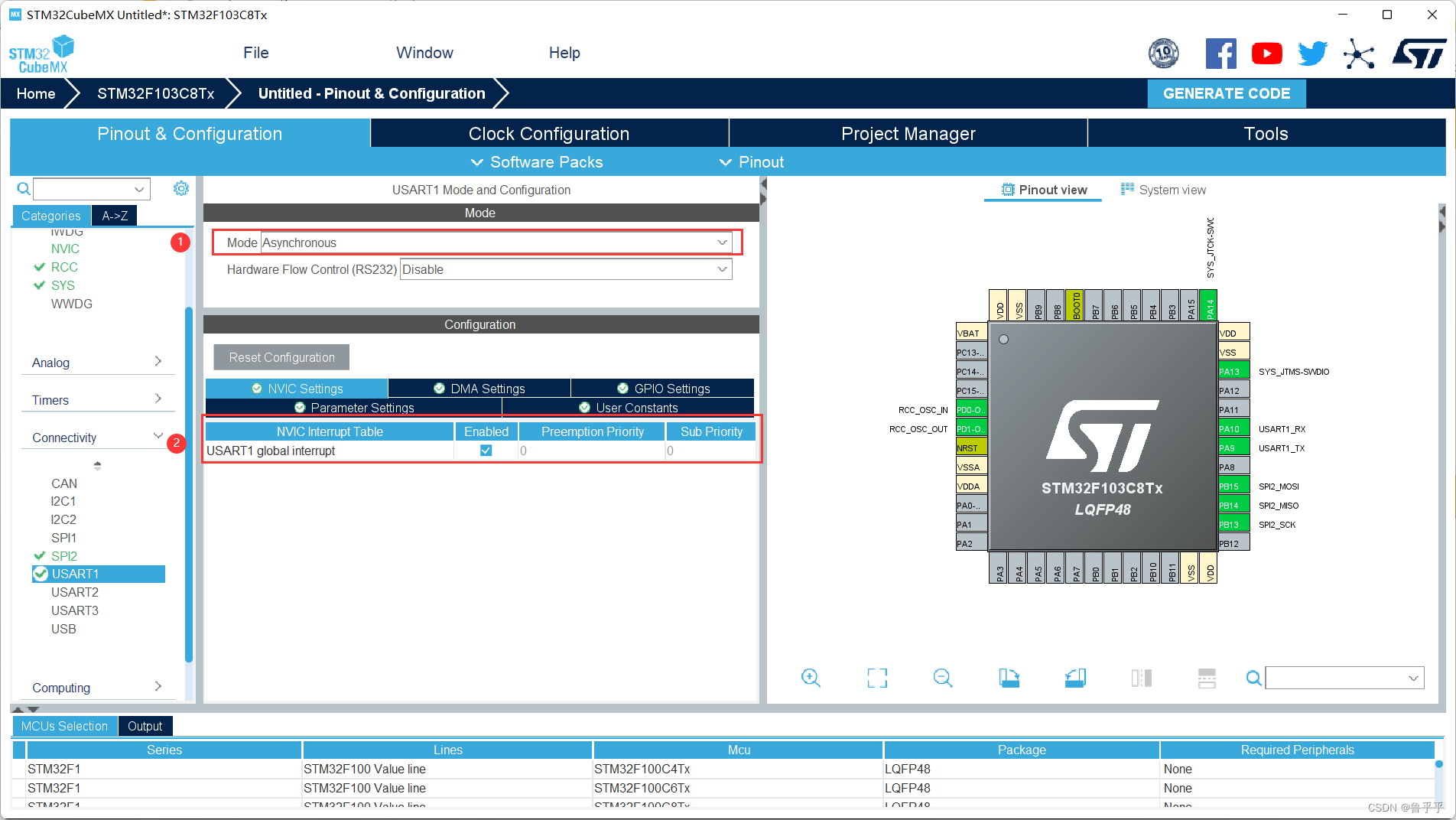The image size is (1456, 820).
Task: Switch to the Project Manager tab
Action: 908,133
